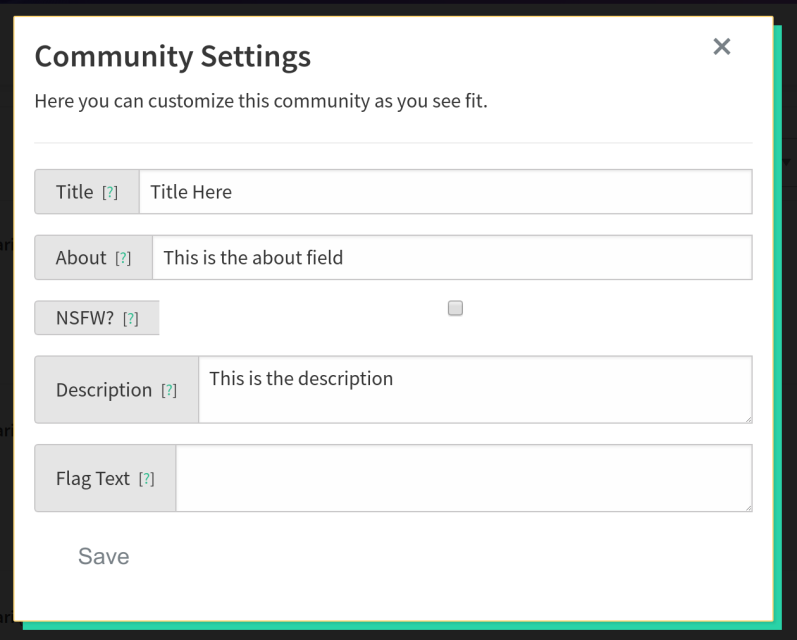The height and width of the screenshot is (640, 797).
Task: Grab the Flag Text textarea resize handle
Action: [x=748, y=507]
